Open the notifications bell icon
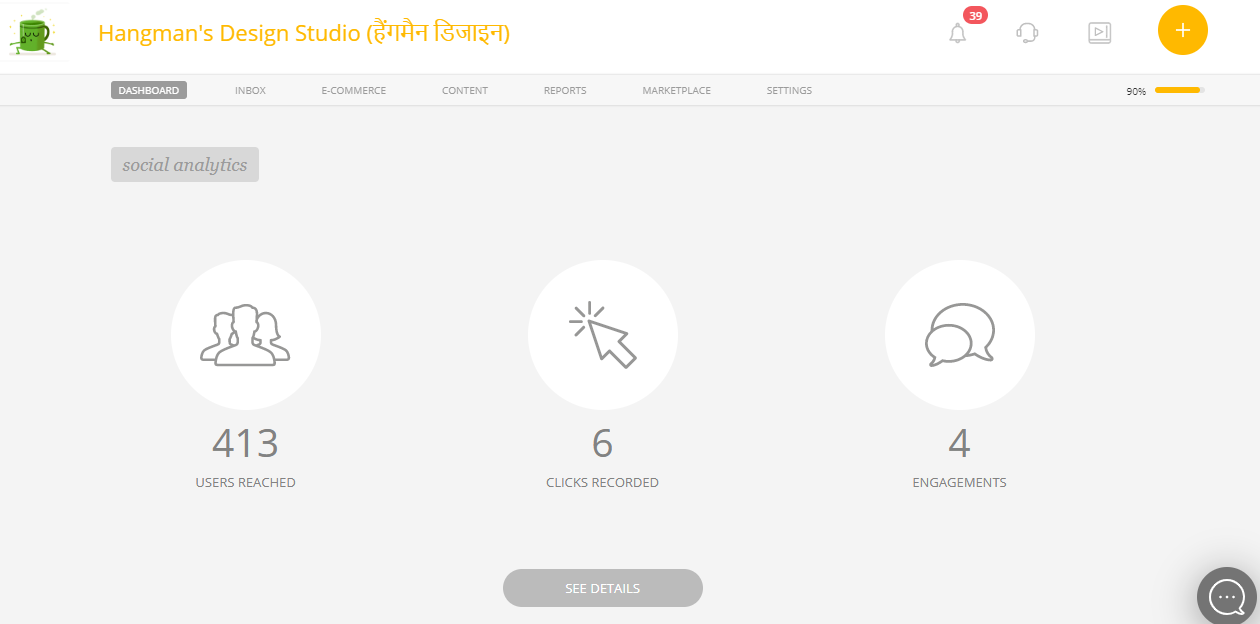The image size is (1260, 624). 957,33
